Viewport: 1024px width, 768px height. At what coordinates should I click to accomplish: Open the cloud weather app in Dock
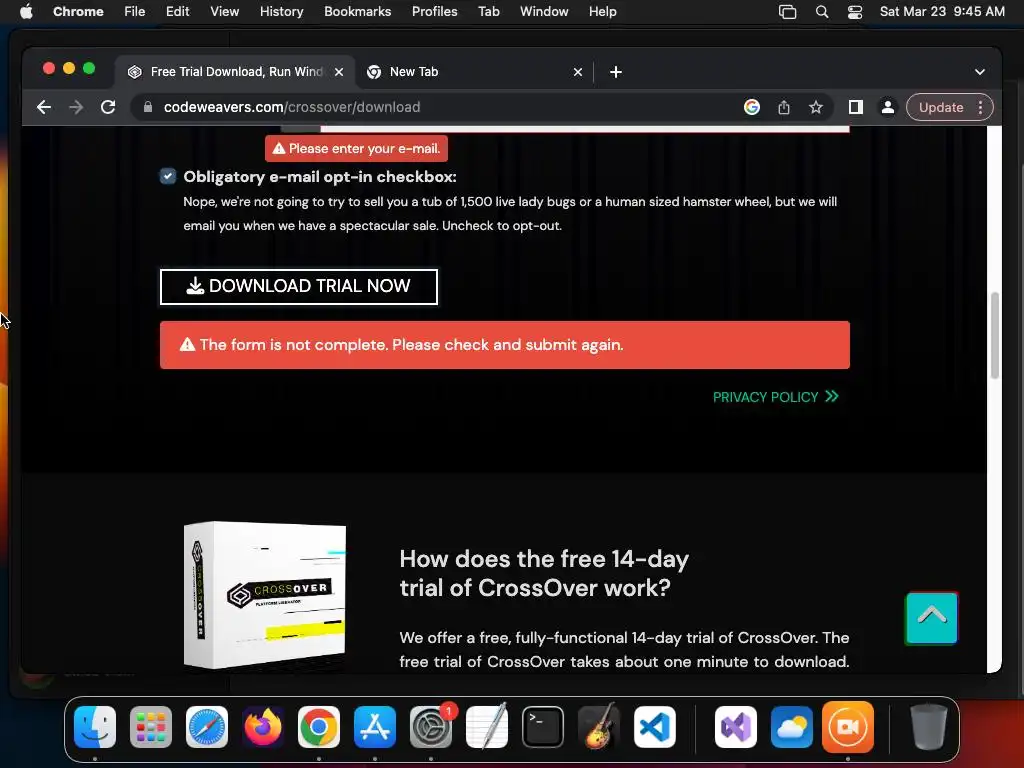792,727
